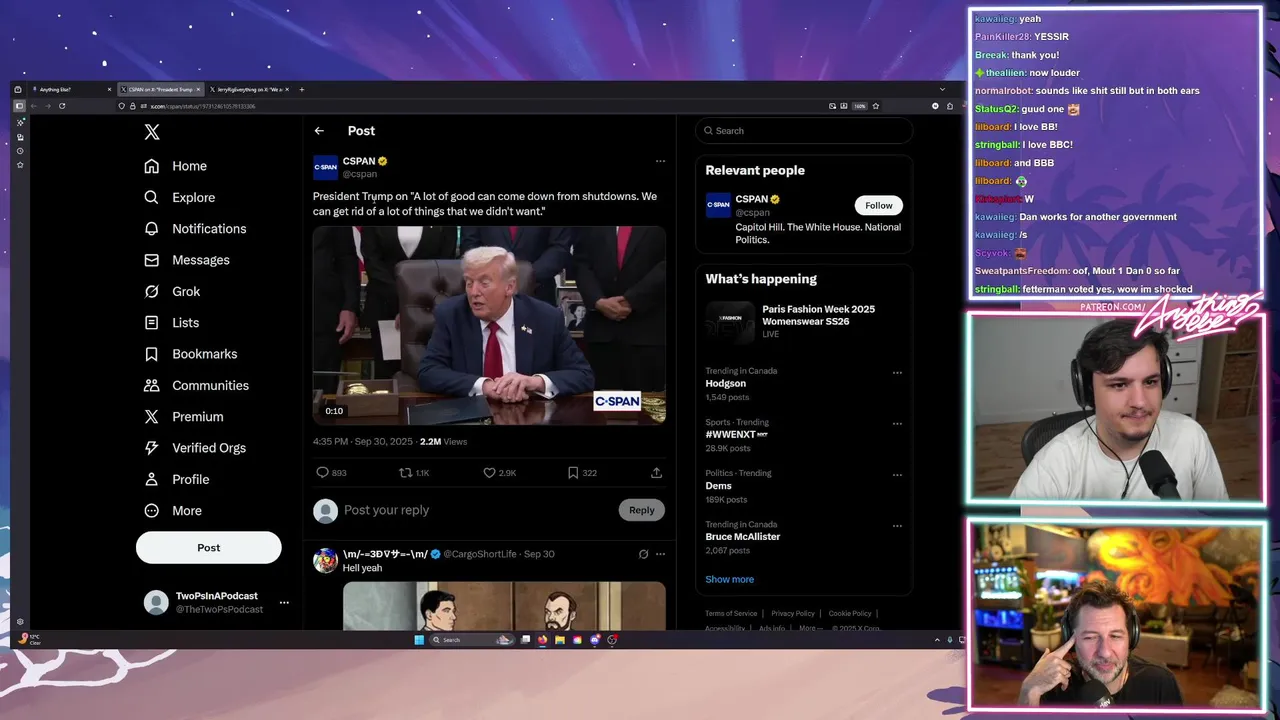Switch to the 'Anything Else?' browser tab
The width and height of the screenshot is (1280, 720).
tap(71, 90)
